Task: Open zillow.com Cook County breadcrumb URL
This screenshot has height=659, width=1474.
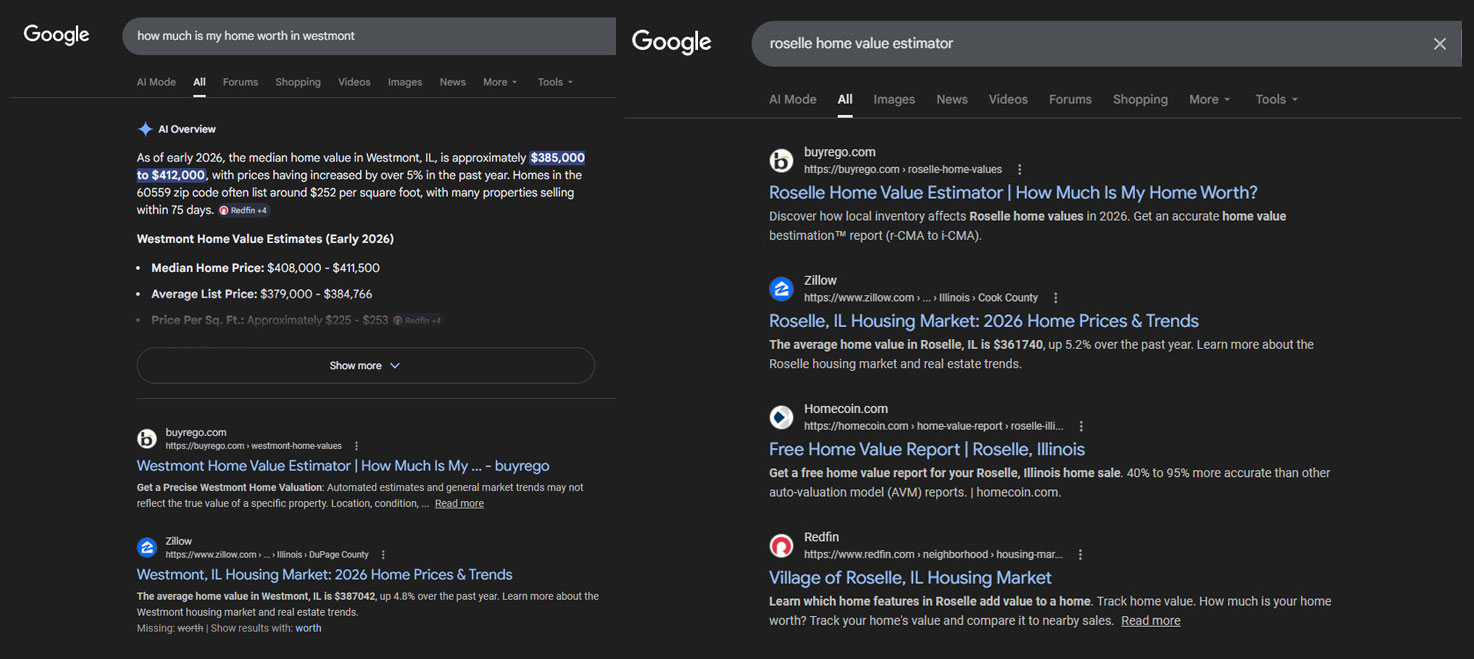Action: tap(921, 298)
